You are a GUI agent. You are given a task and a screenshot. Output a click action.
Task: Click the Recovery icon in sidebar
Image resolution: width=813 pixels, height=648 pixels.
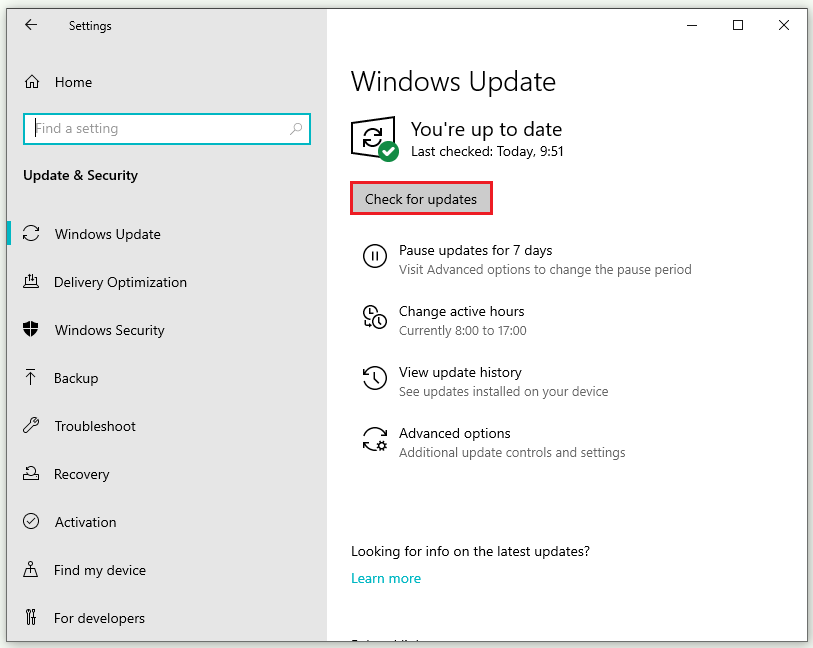31,473
